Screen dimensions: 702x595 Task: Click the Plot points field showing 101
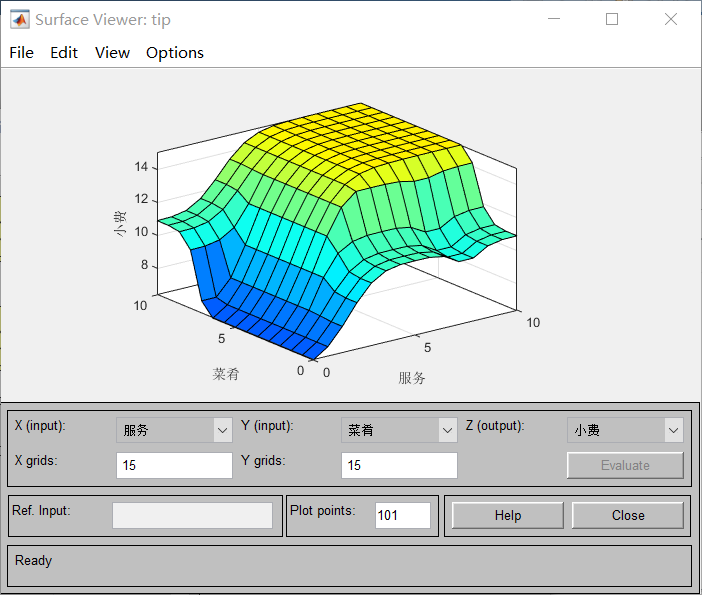pos(403,515)
